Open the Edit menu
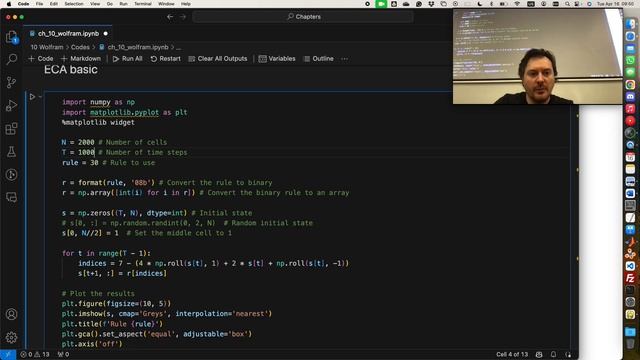The image size is (640, 360). click(x=53, y=4)
